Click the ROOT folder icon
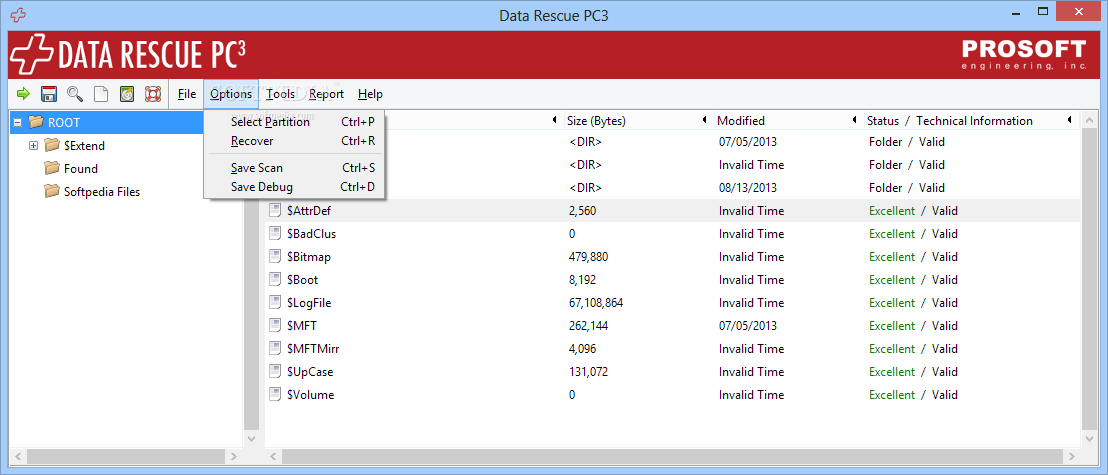The height and width of the screenshot is (475, 1108). click(x=36, y=122)
